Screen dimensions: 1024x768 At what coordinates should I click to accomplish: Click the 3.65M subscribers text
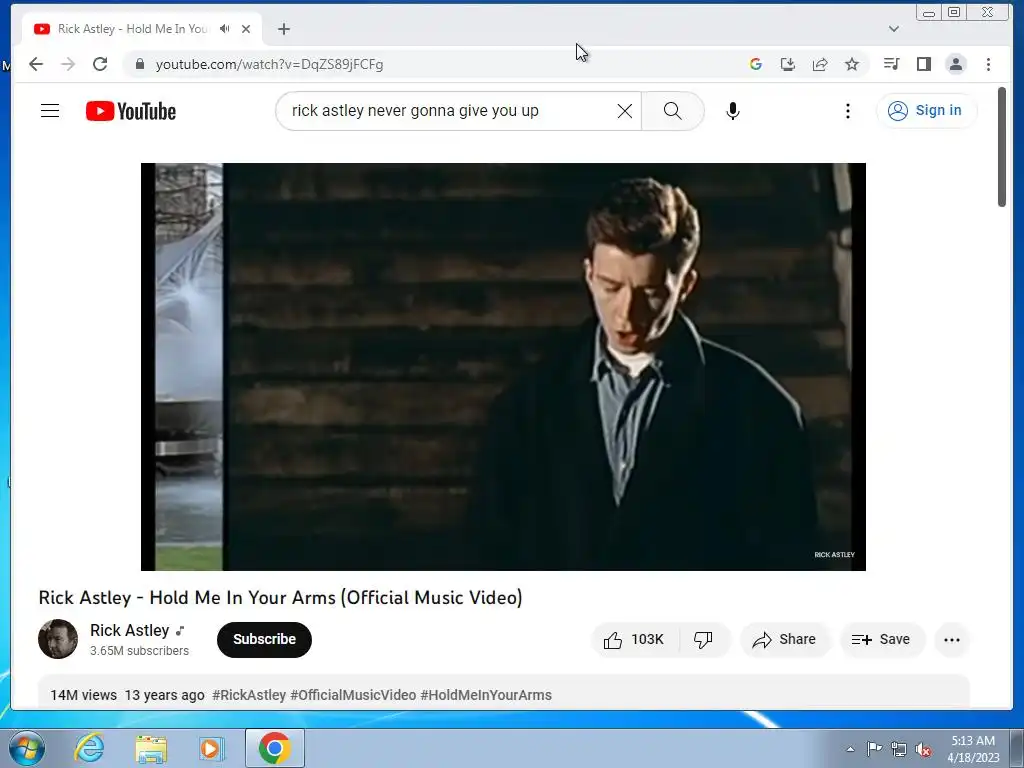(x=139, y=650)
